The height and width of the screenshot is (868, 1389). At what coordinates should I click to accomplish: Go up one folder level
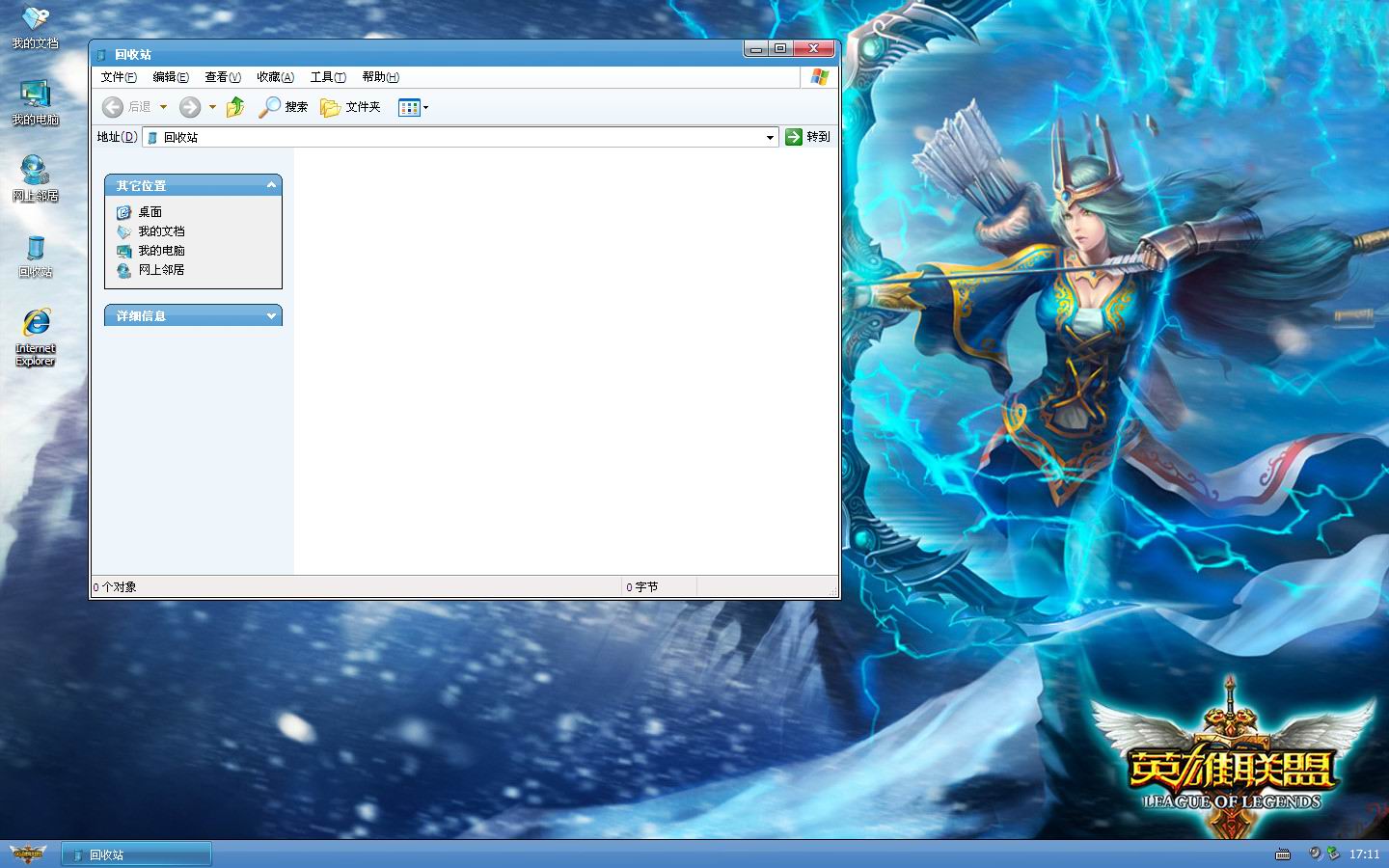click(235, 107)
